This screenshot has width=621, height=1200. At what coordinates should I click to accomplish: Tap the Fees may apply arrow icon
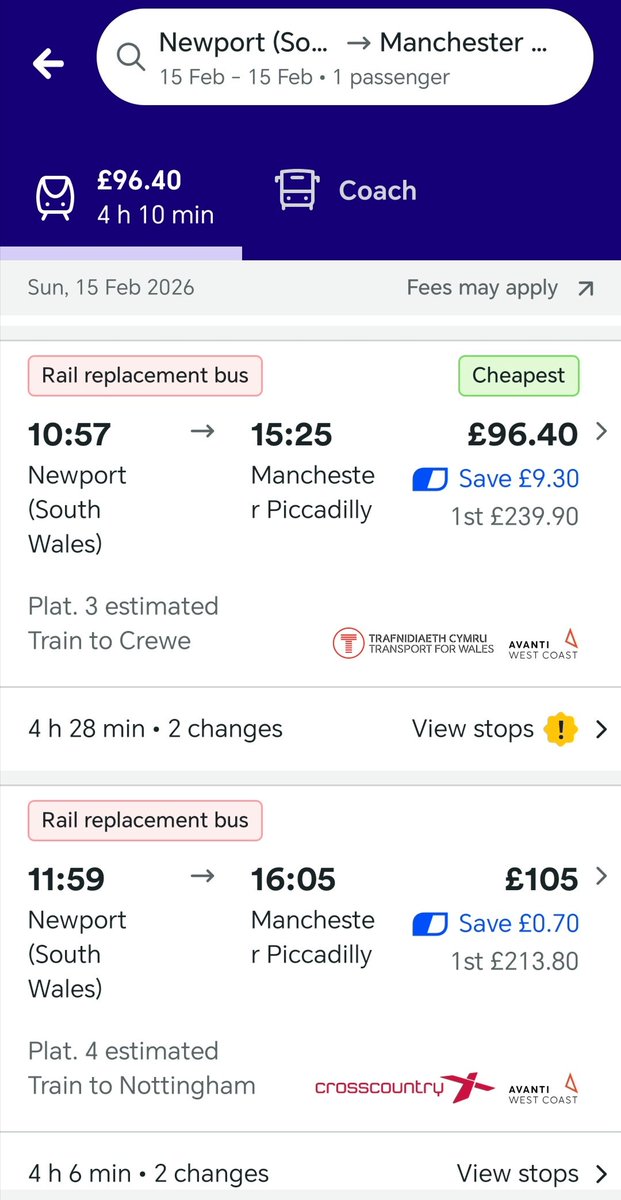click(x=586, y=289)
